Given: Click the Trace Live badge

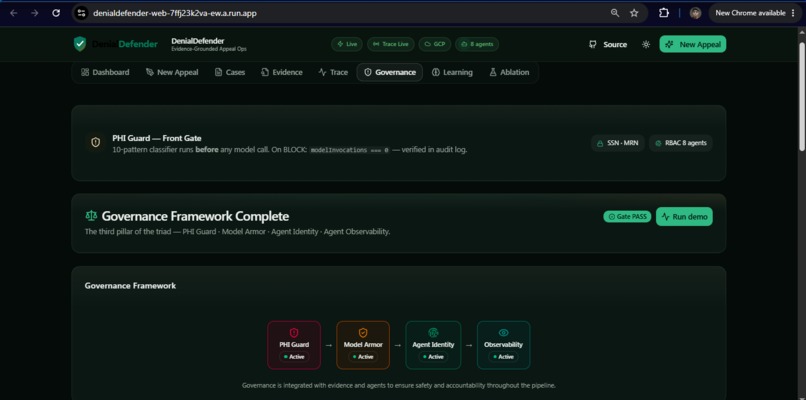Looking at the screenshot, I should pos(391,44).
